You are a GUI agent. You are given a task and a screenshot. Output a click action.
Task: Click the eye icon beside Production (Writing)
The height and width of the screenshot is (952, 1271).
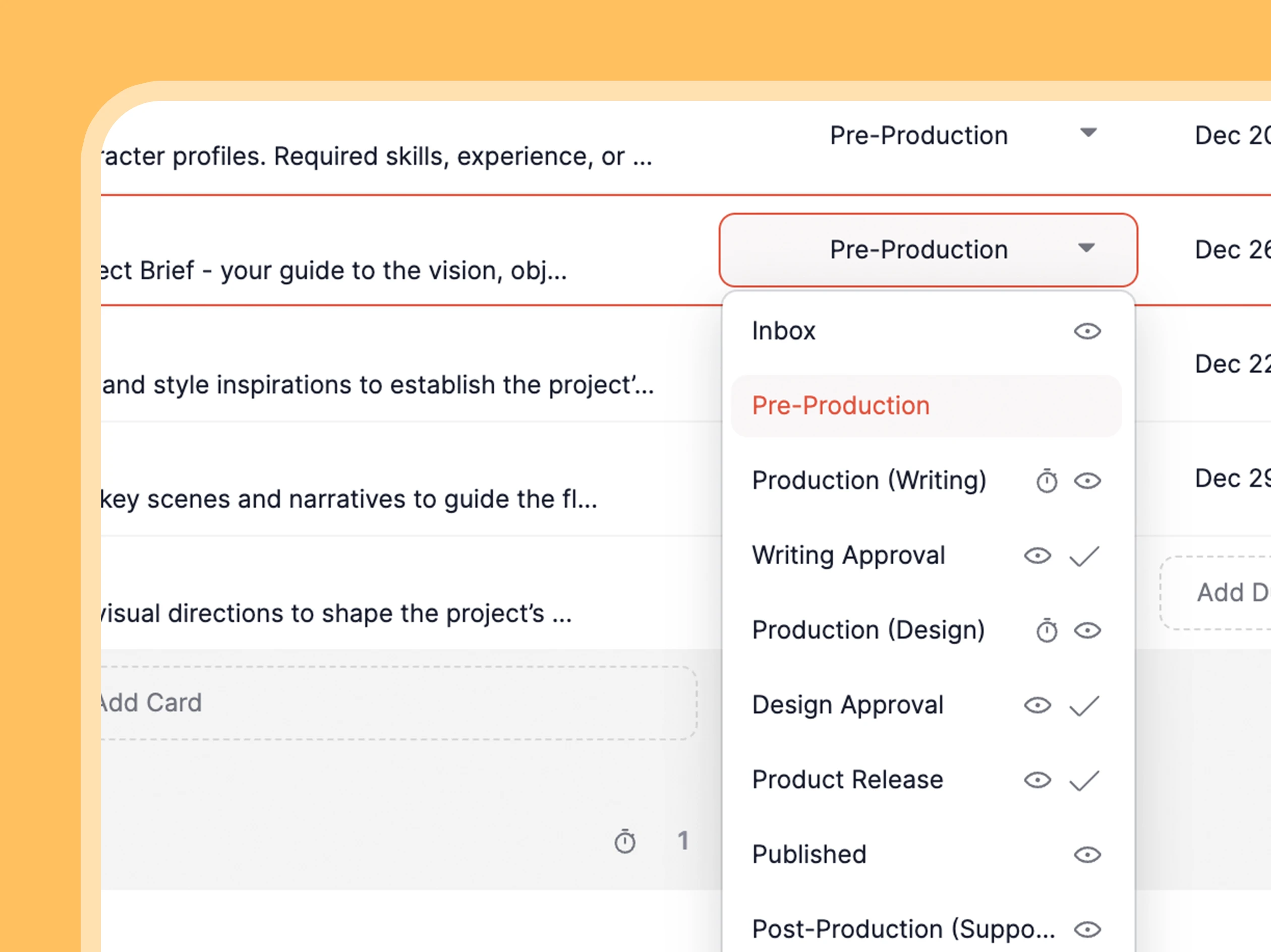coord(1087,481)
